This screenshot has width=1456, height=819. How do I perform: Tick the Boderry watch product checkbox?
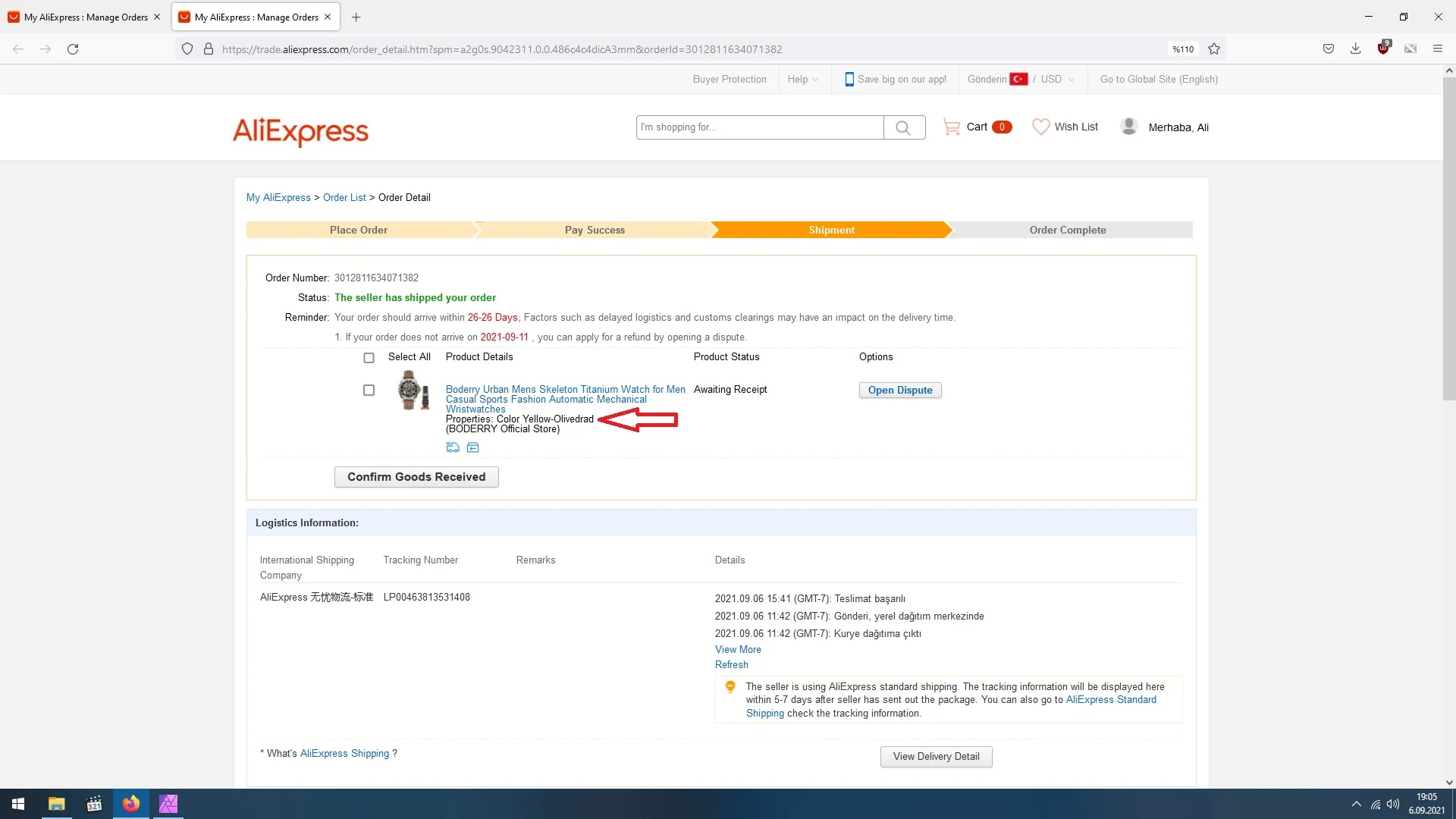click(369, 391)
